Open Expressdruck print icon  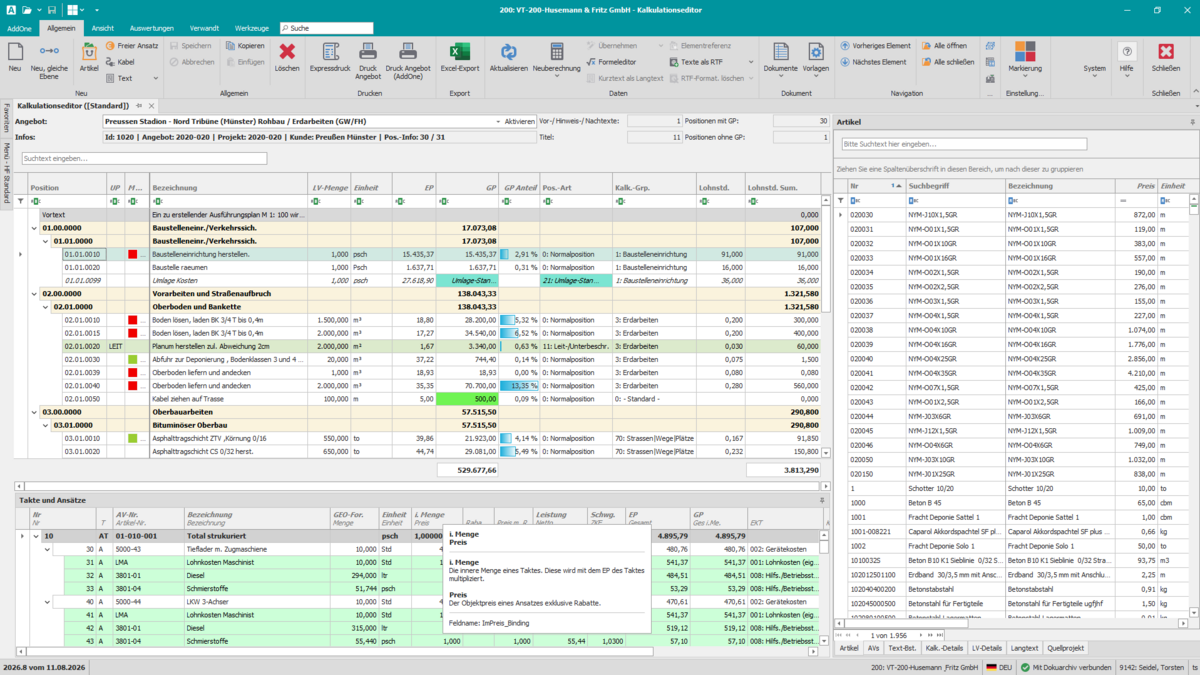click(x=331, y=52)
